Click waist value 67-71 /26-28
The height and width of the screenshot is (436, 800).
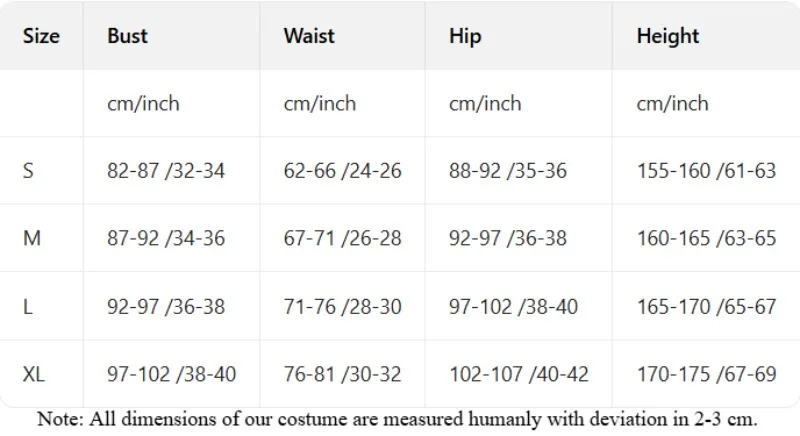342,238
